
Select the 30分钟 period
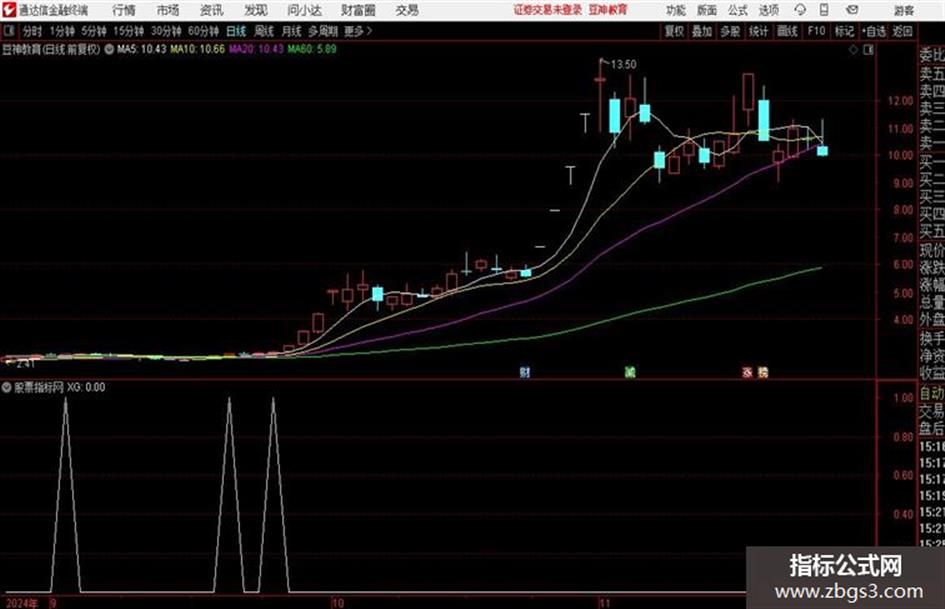(166, 31)
